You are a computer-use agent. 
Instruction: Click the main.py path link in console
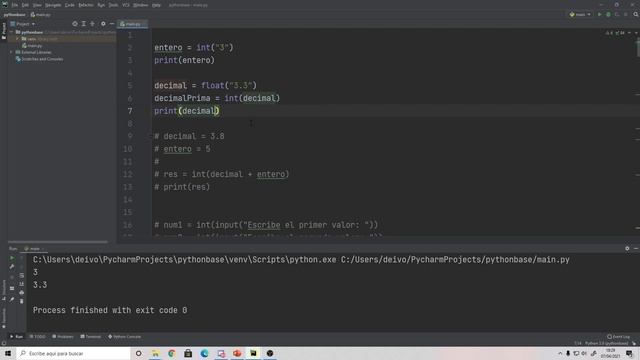455,260
